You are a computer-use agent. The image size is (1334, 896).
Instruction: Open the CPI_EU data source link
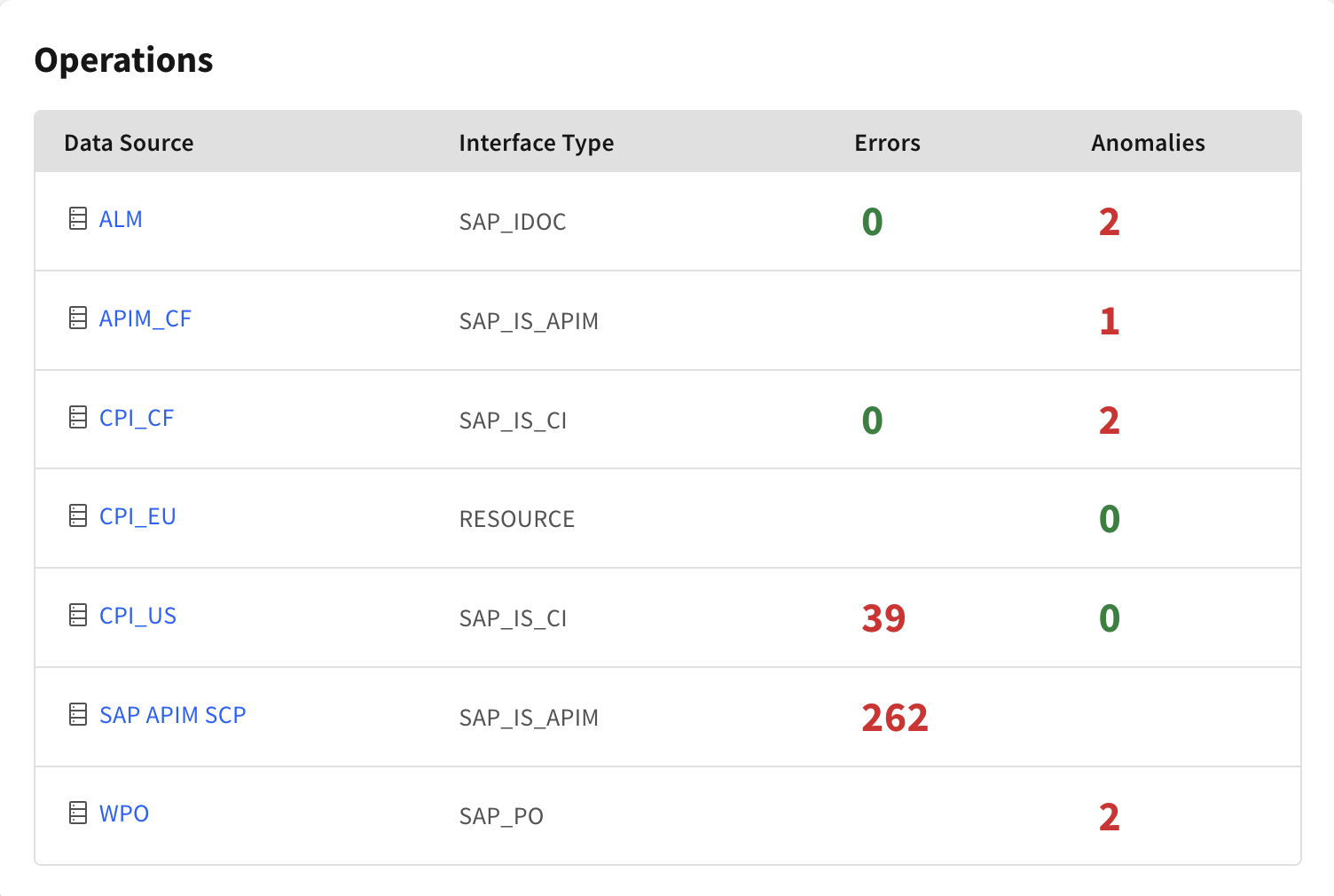[x=137, y=516]
